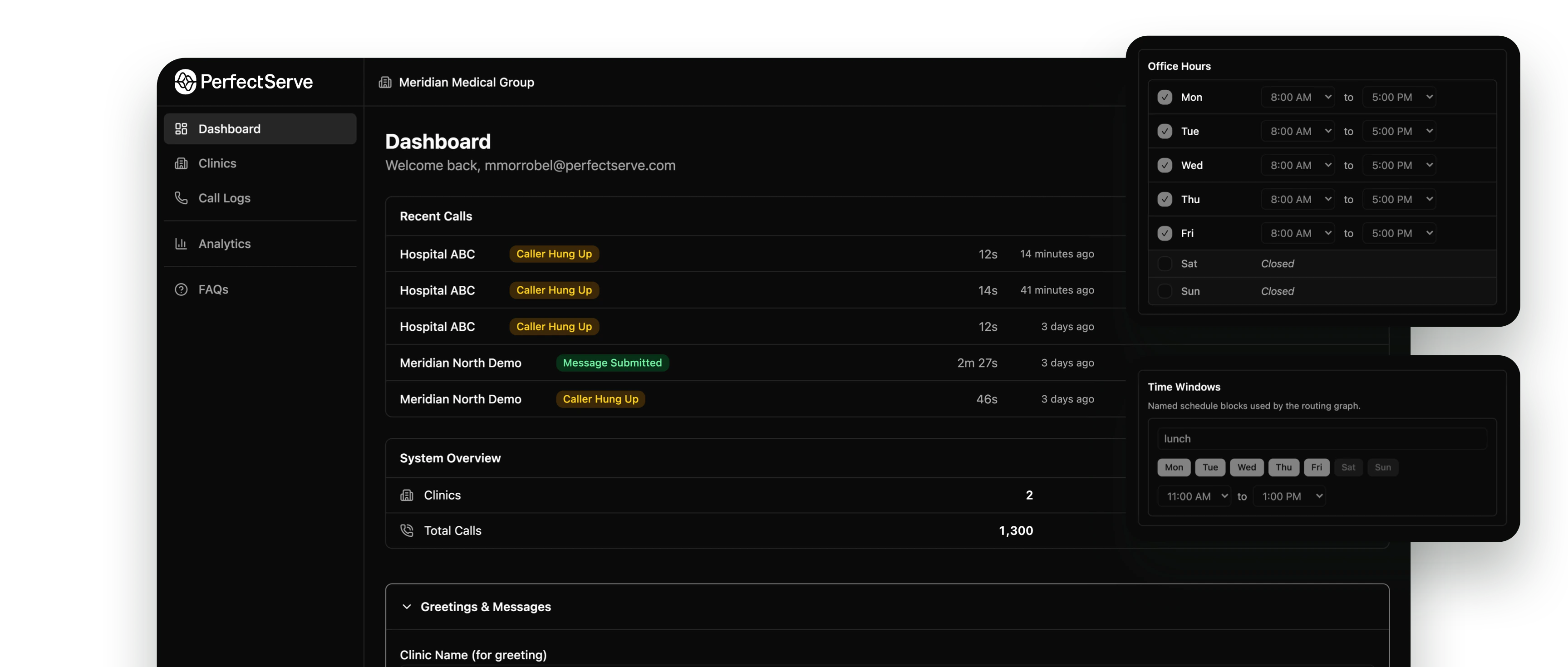Click the PerfectServe logo icon
Image resolution: width=1568 pixels, height=667 pixels.
[x=185, y=82]
